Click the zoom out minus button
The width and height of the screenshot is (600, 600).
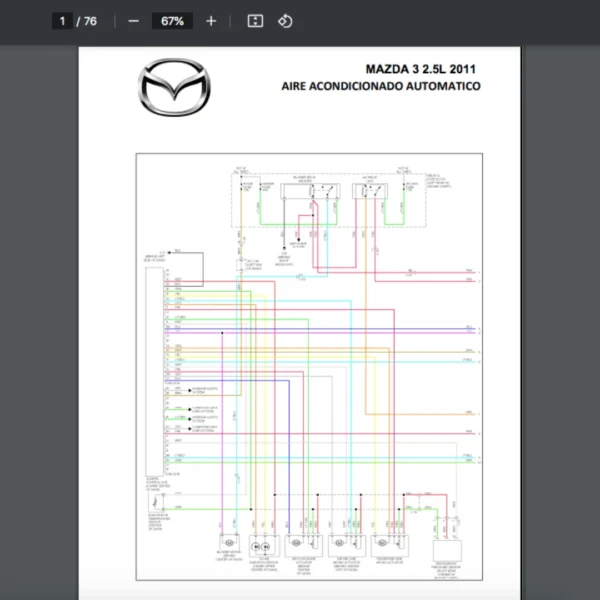133,21
